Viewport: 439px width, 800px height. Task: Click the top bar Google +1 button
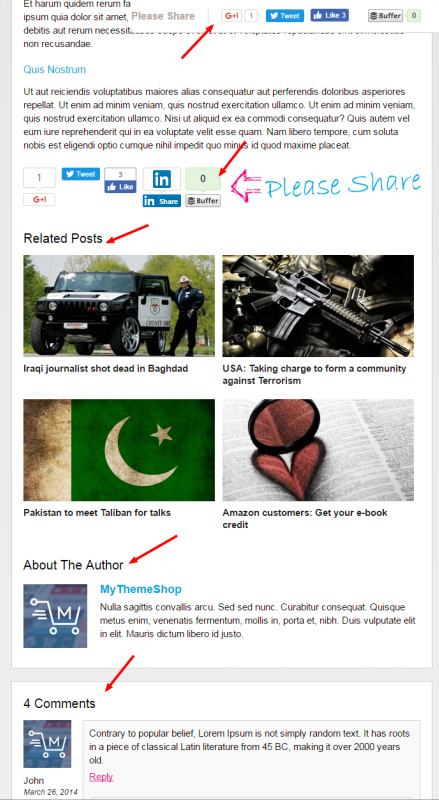click(x=231, y=16)
